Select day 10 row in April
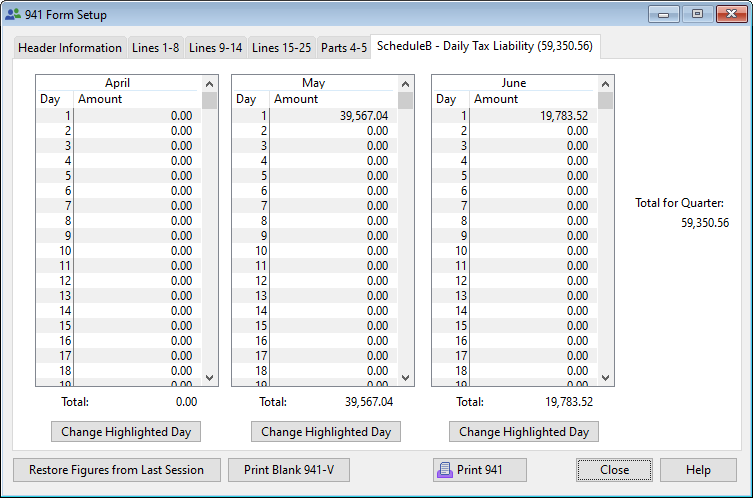This screenshot has width=753, height=498. click(120, 251)
